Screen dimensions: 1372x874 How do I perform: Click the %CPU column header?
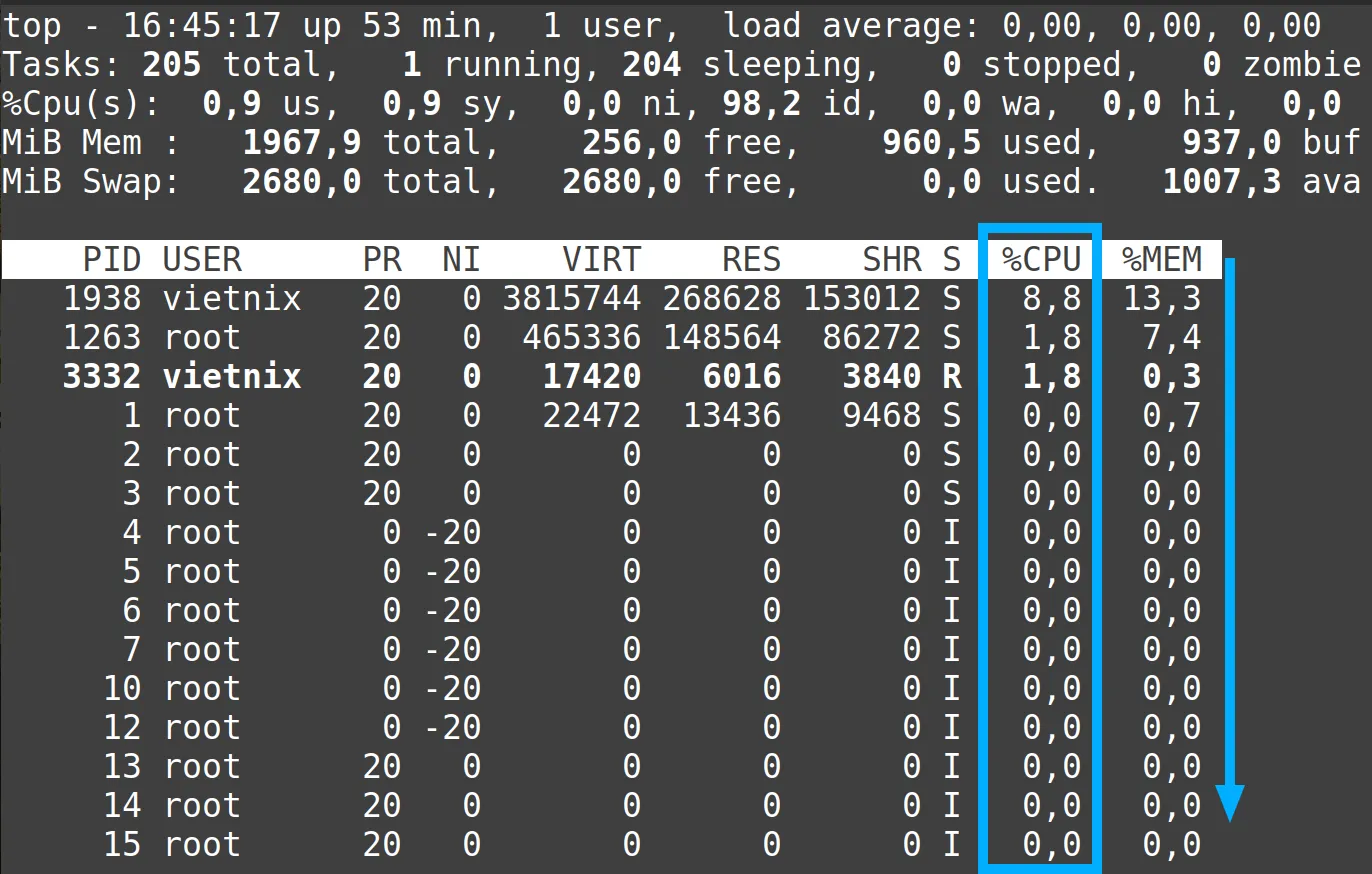(1041, 260)
